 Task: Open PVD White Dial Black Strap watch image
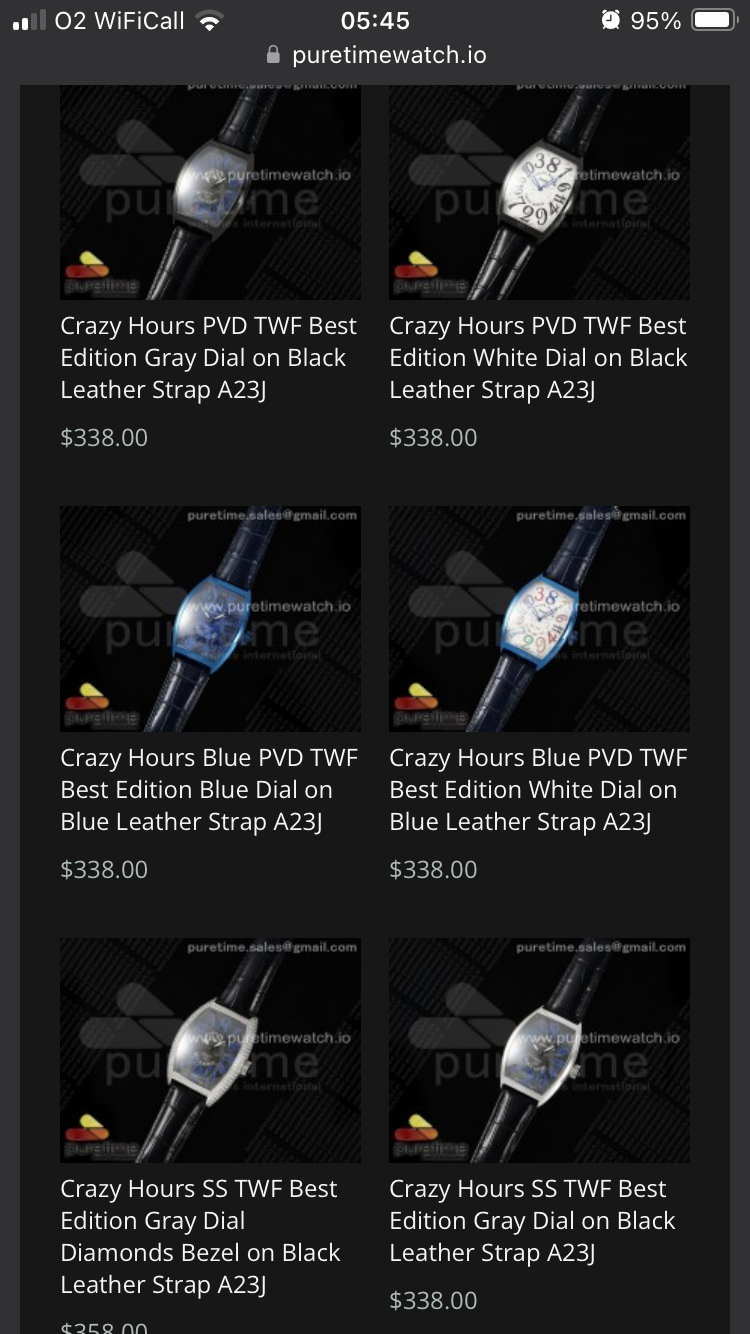pyautogui.click(x=539, y=192)
